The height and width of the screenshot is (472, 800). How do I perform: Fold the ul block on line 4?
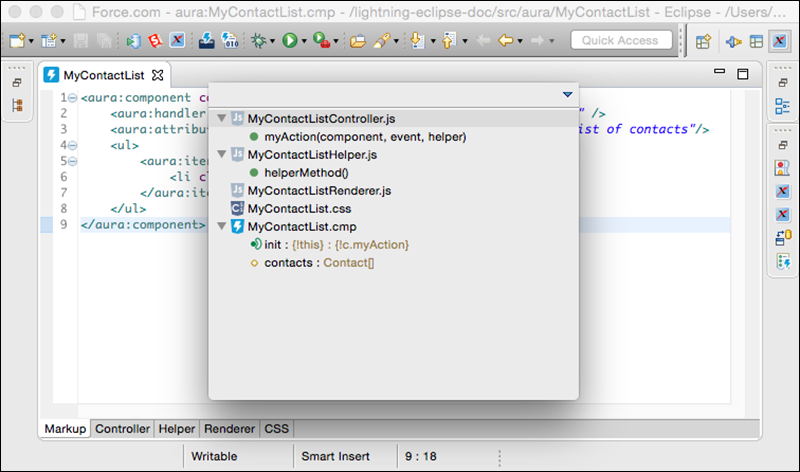[x=72, y=145]
